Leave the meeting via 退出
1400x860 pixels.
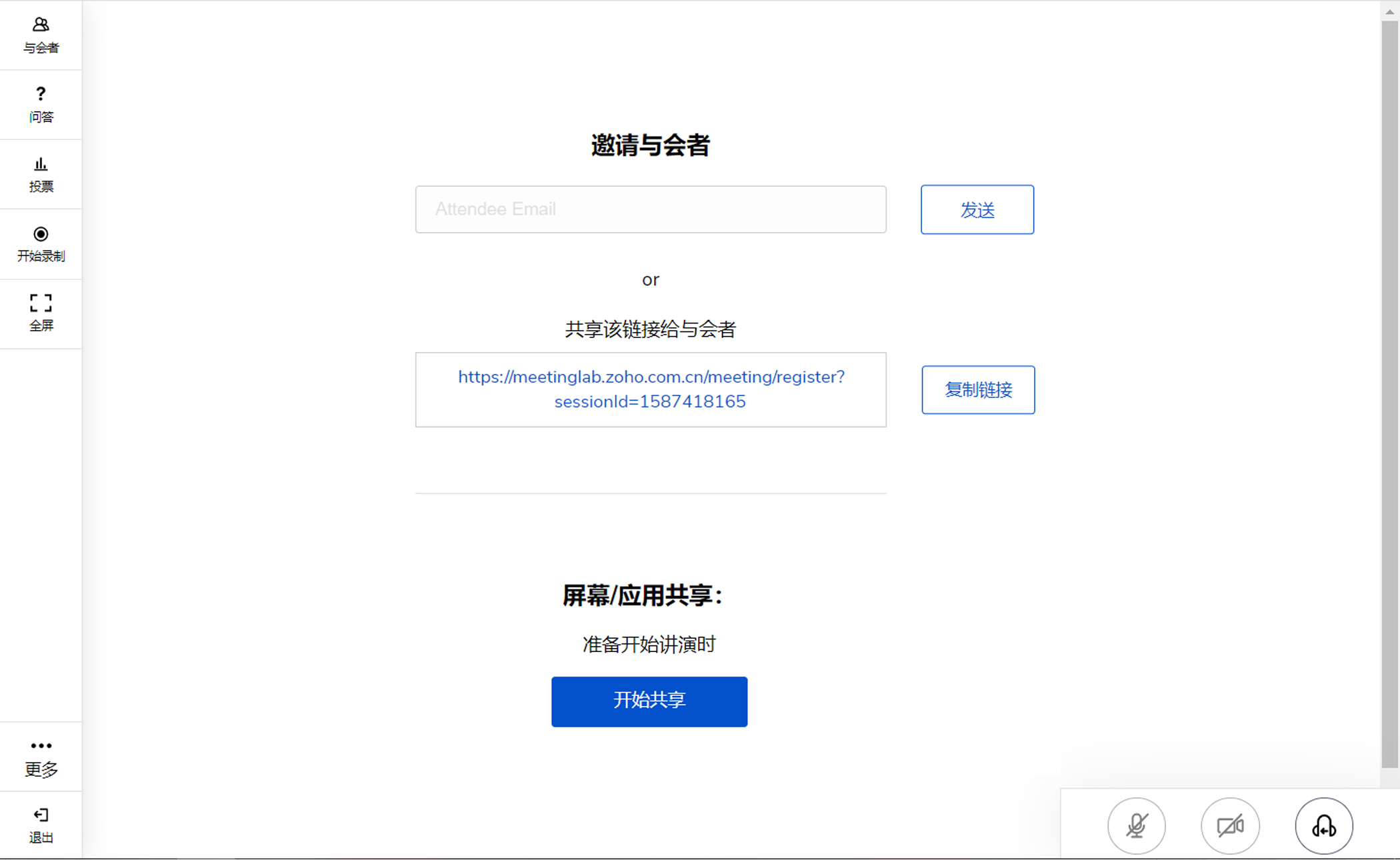(41, 825)
